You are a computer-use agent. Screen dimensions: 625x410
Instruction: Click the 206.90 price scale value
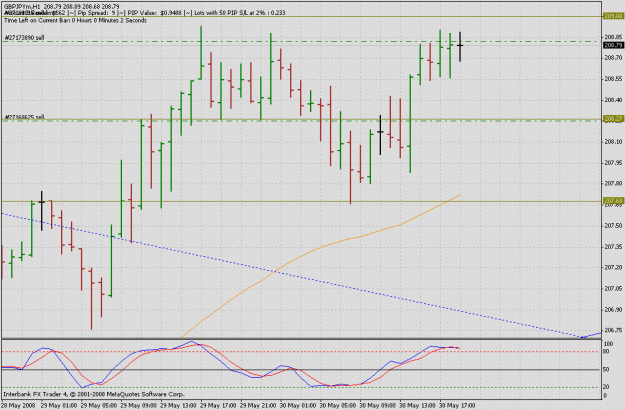pyautogui.click(x=613, y=310)
